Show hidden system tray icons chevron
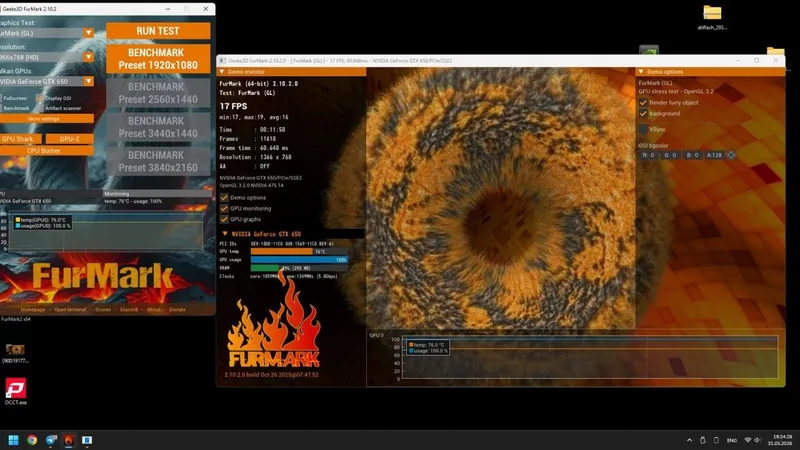This screenshot has width=800, height=450. pos(689,440)
